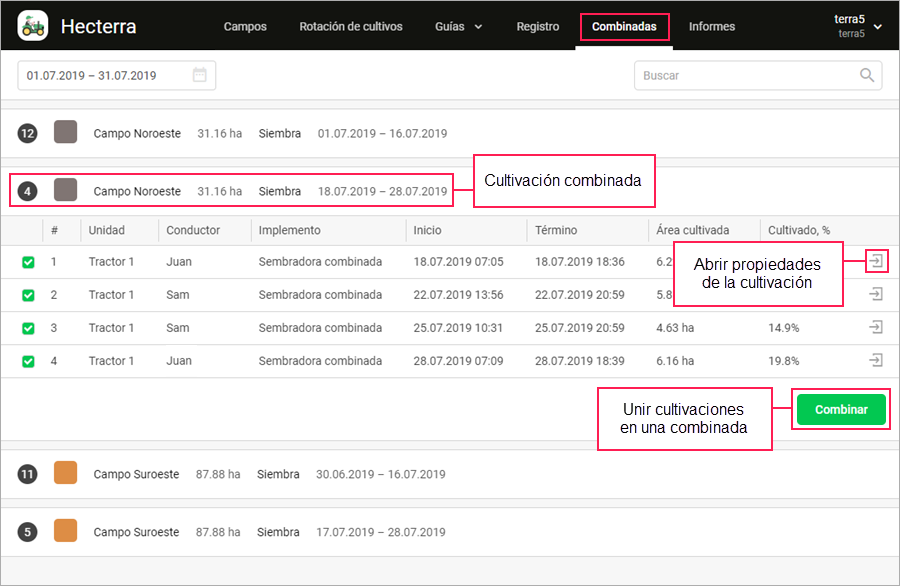Focus the Buscar search field
Image resolution: width=900 pixels, height=586 pixels.
coord(745,75)
